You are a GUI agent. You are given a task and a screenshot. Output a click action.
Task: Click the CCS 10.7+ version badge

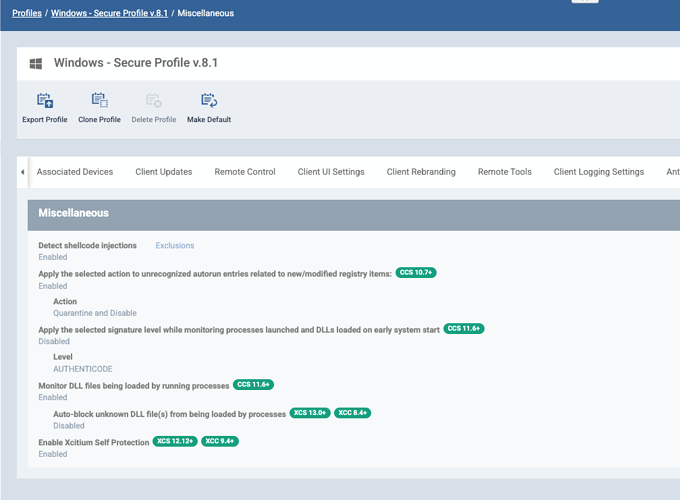pyautogui.click(x=416, y=273)
